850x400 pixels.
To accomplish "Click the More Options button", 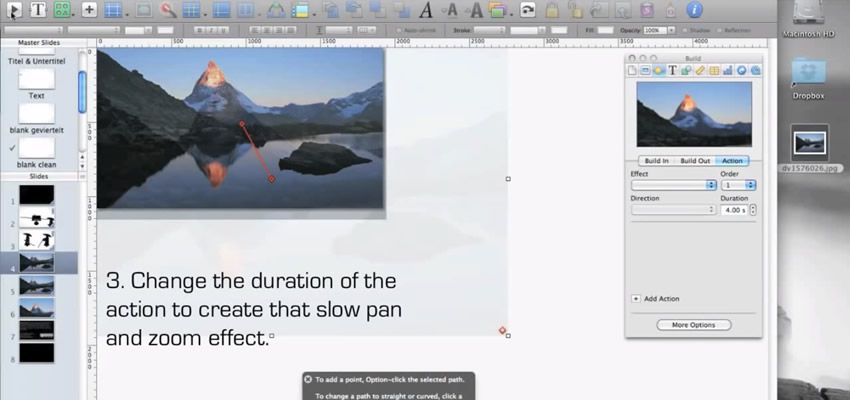I will click(694, 325).
